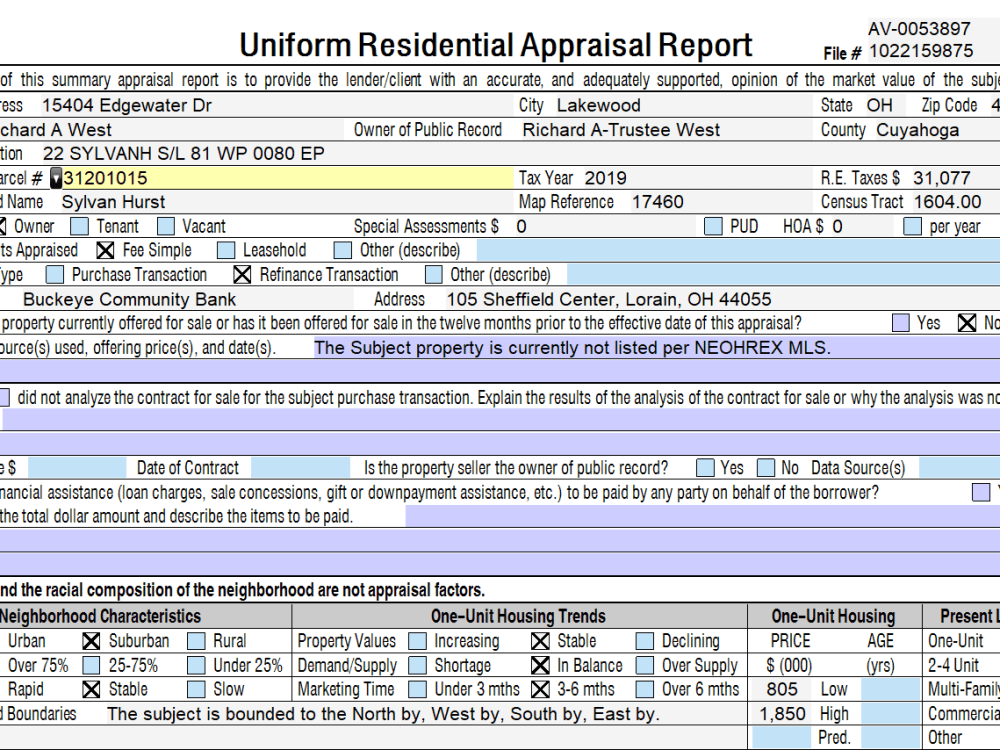This screenshot has height=750, width=1000.
Task: Check Other (describe) under property rights
Action: click(343, 251)
